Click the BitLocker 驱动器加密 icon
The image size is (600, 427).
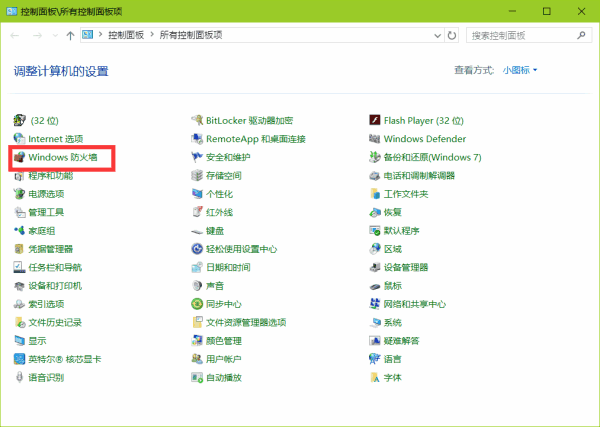coord(197,120)
